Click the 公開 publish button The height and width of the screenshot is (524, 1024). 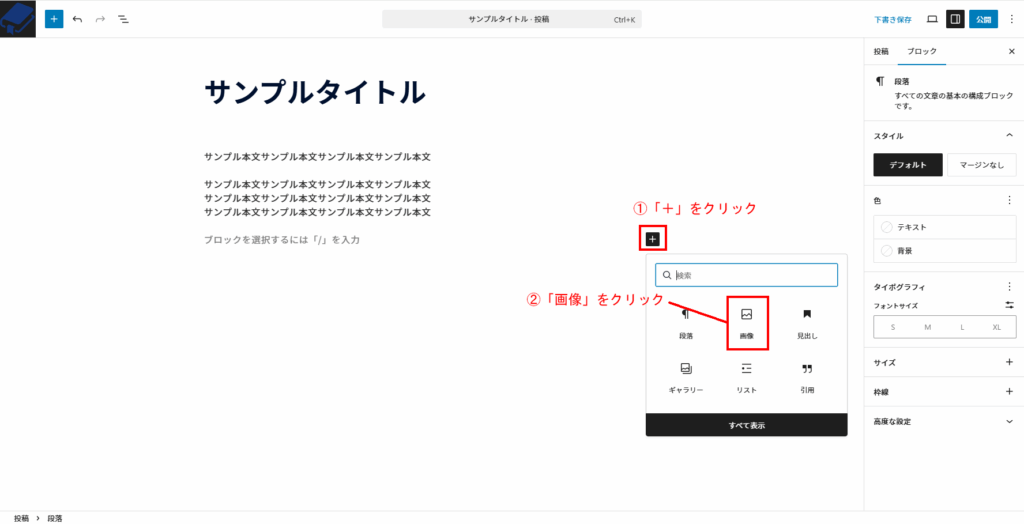coord(984,19)
